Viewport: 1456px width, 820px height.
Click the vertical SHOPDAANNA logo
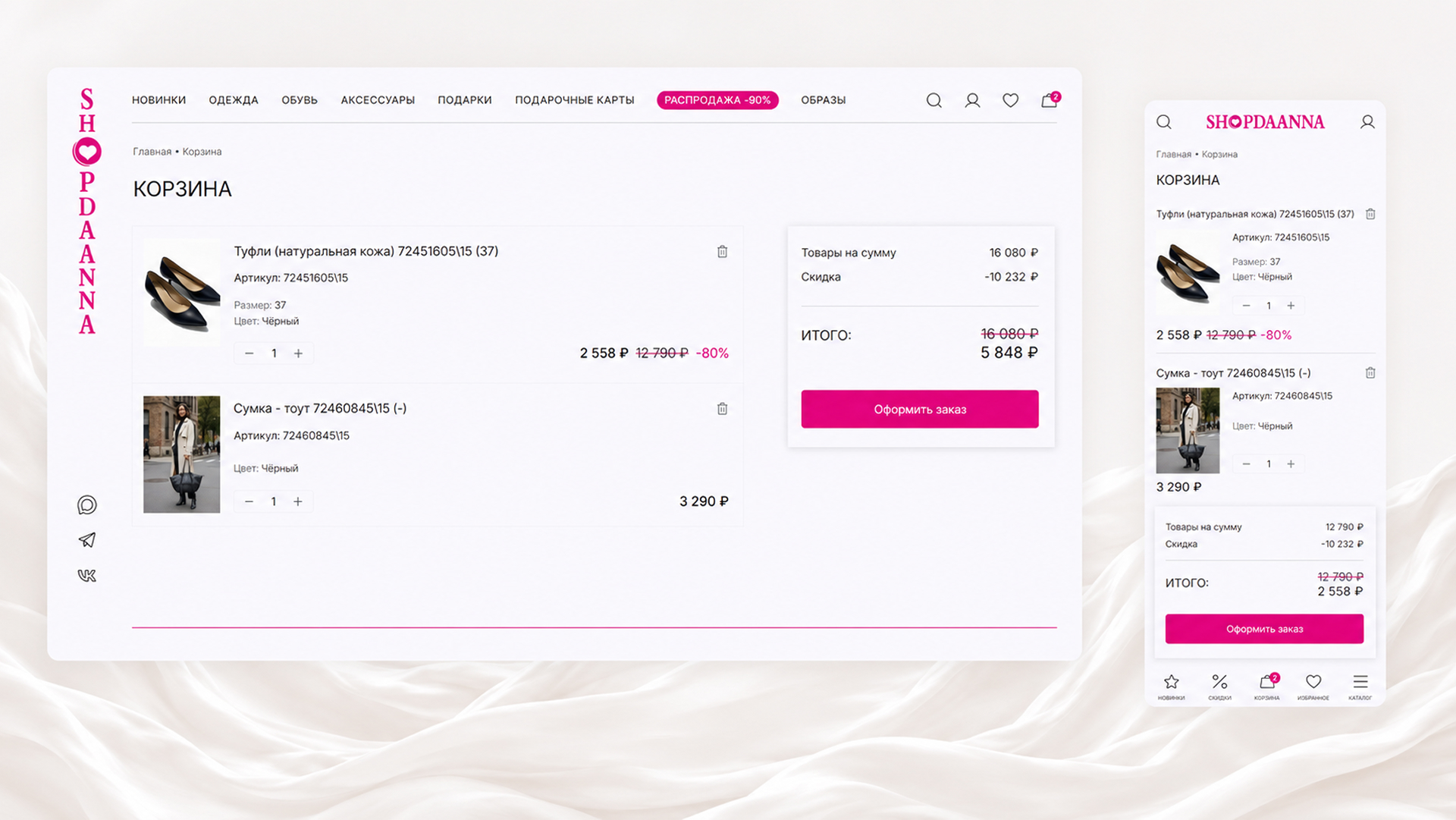87,211
